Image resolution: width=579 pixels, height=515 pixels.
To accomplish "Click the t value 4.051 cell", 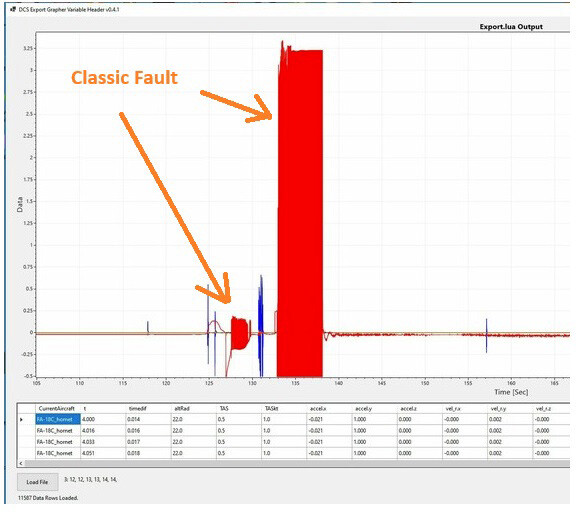I will click(103, 453).
